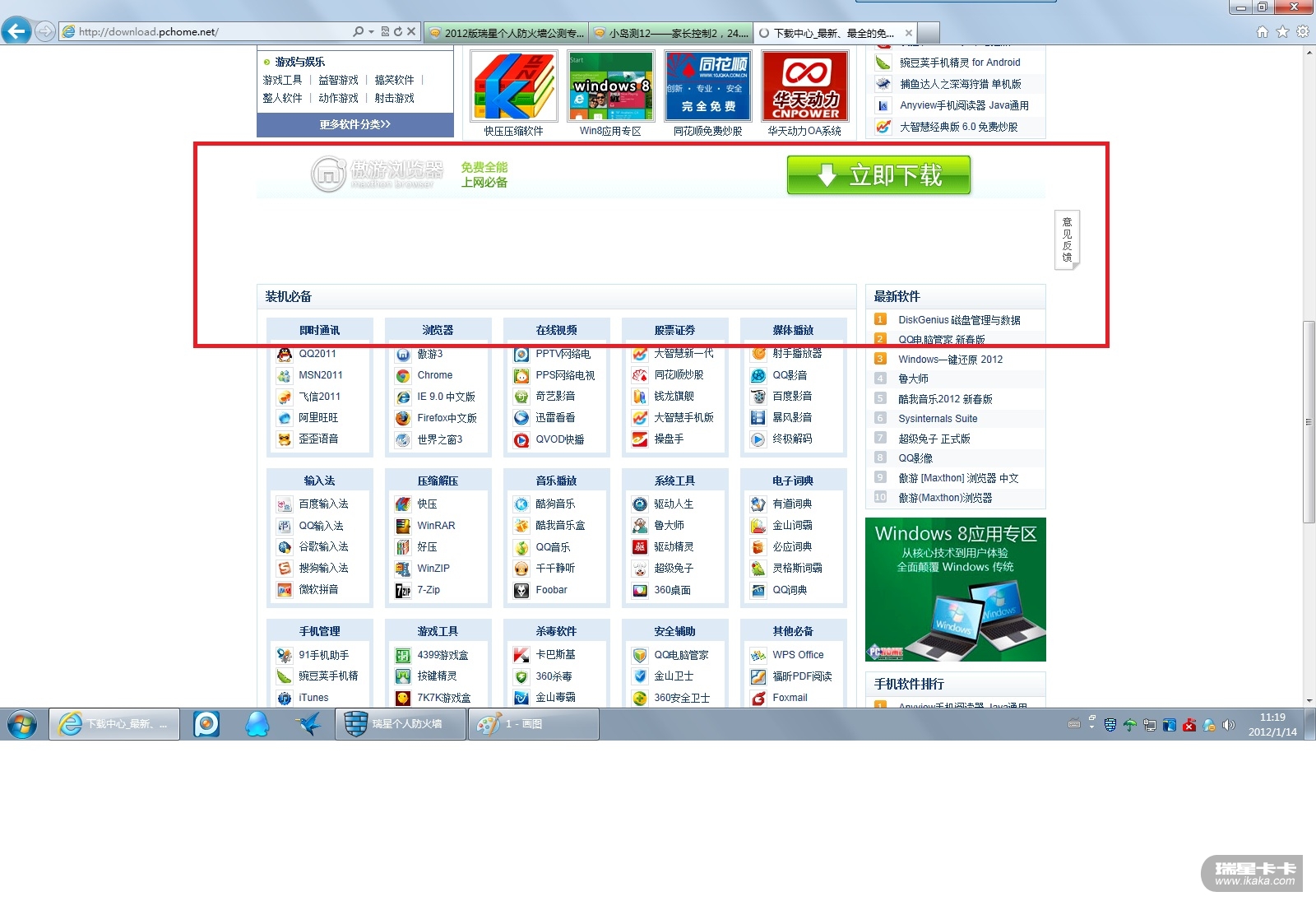Open the IE tools gear icon
Screen dimensions: 1316x901
[1303, 32]
